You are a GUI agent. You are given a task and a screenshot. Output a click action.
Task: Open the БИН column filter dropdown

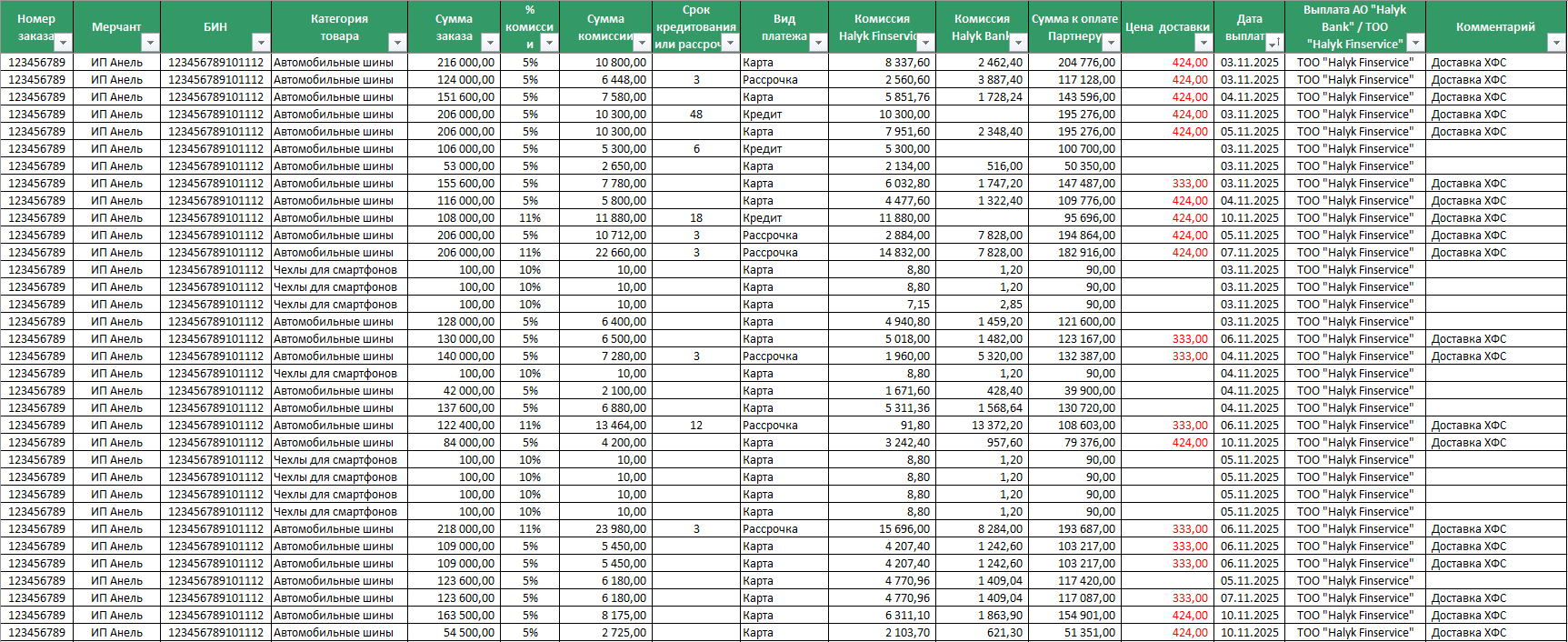coord(261,43)
